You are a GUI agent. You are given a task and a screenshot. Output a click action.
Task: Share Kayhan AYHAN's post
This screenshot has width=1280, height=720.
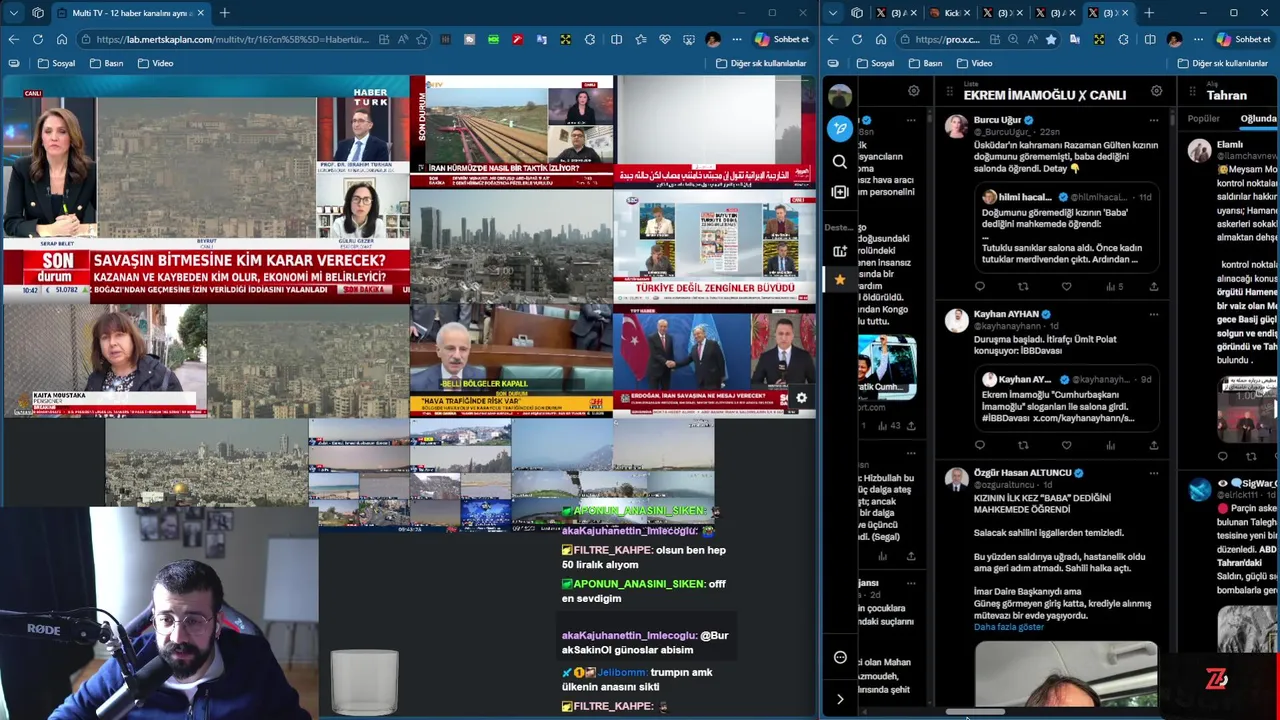(1153, 445)
